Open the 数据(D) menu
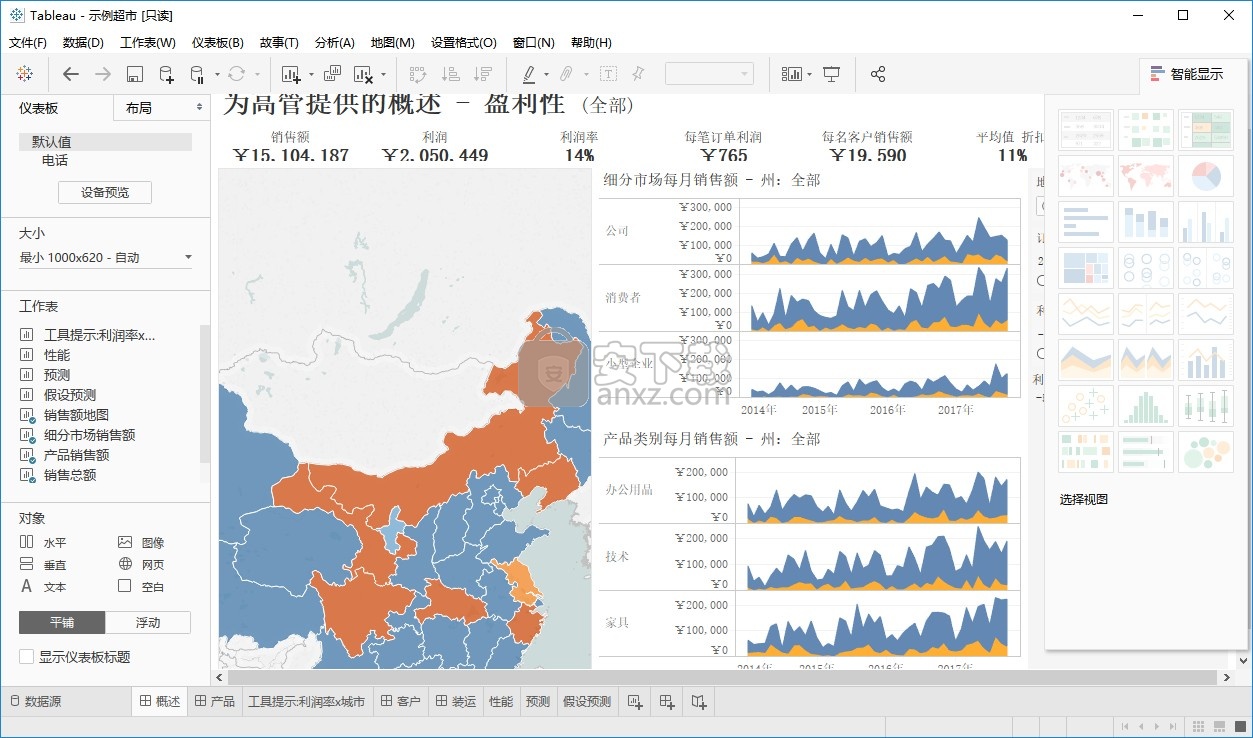 (83, 43)
